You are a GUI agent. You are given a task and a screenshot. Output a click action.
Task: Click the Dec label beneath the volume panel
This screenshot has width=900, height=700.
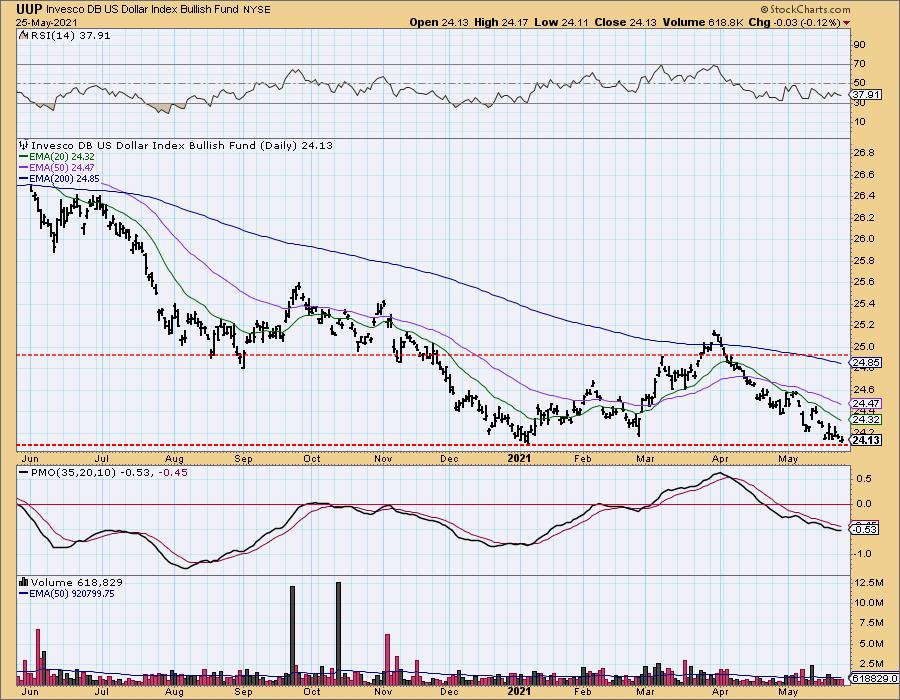(449, 692)
